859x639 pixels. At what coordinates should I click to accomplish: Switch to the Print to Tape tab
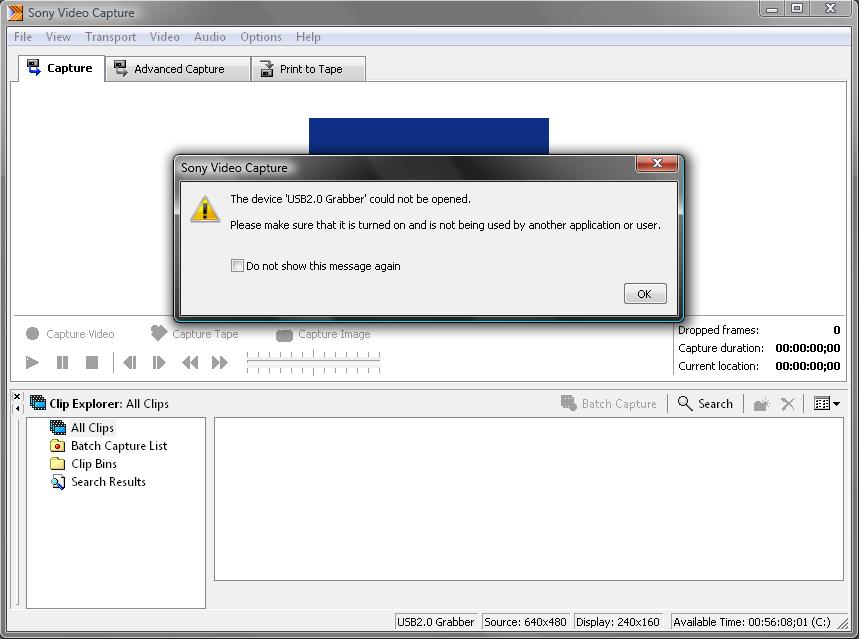[308, 69]
